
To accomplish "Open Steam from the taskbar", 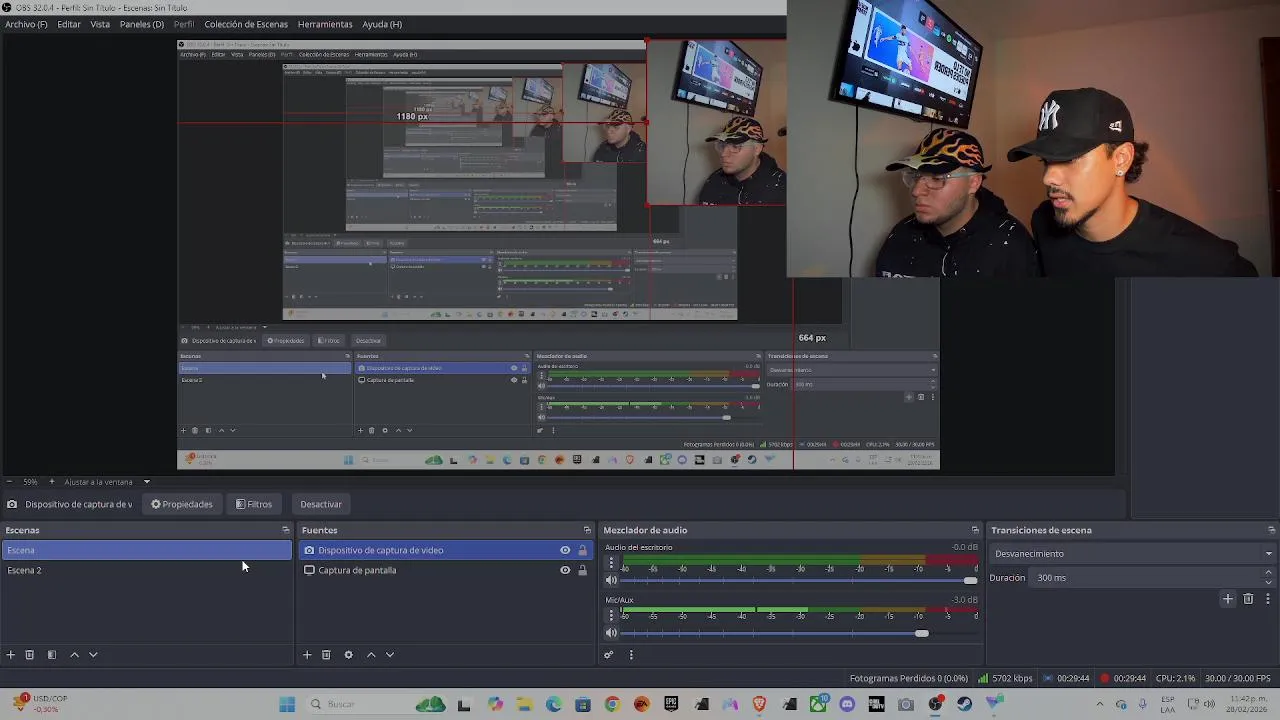I will coord(964,704).
